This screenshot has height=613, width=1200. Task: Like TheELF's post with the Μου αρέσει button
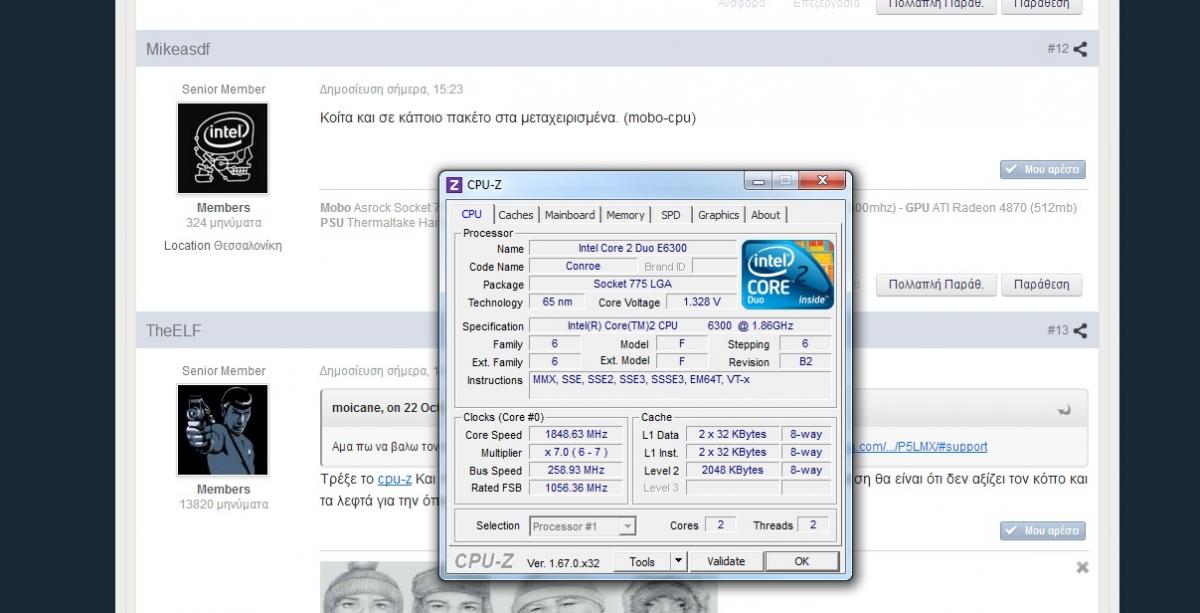click(1043, 530)
